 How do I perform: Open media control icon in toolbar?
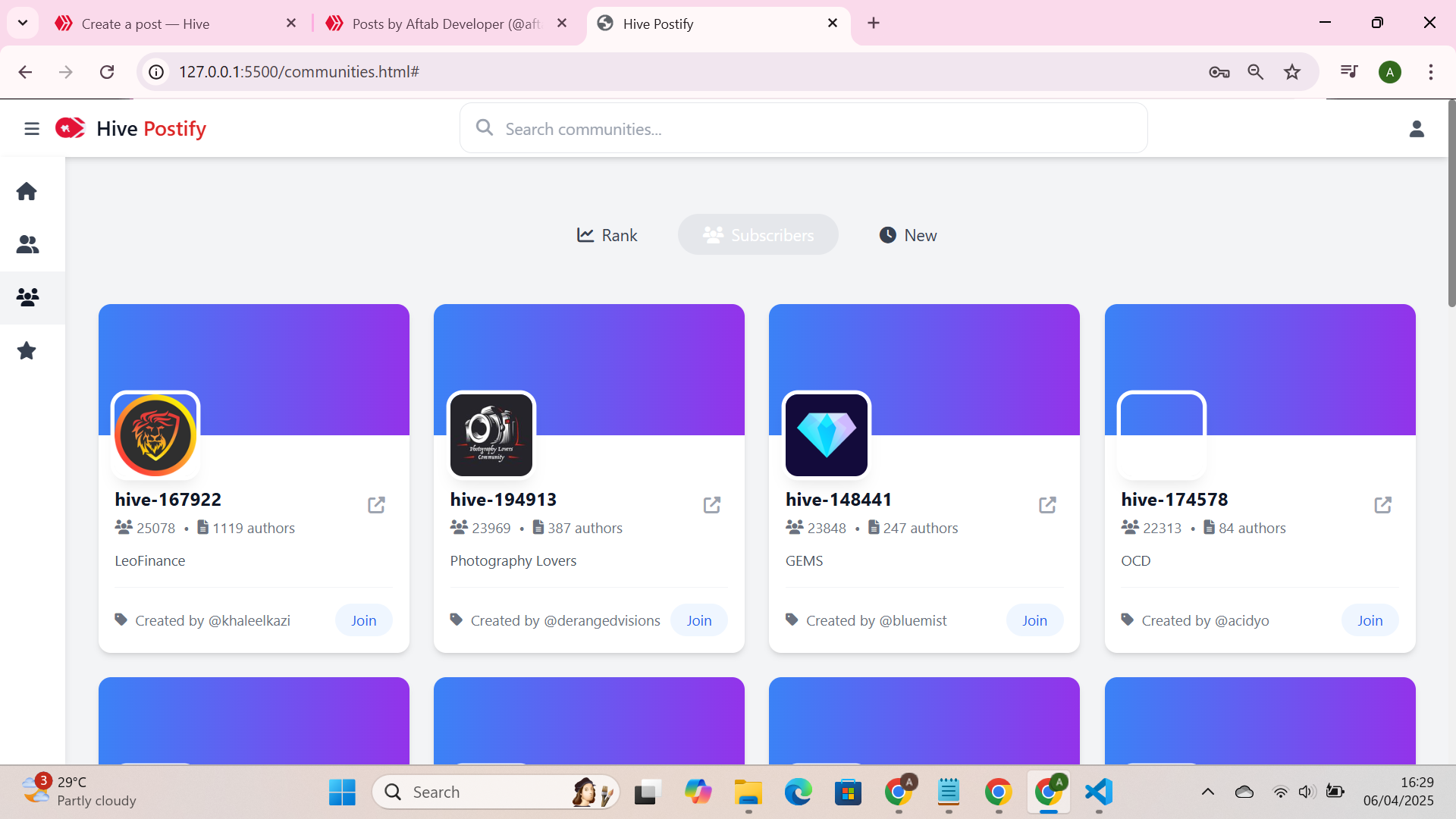(x=1349, y=71)
